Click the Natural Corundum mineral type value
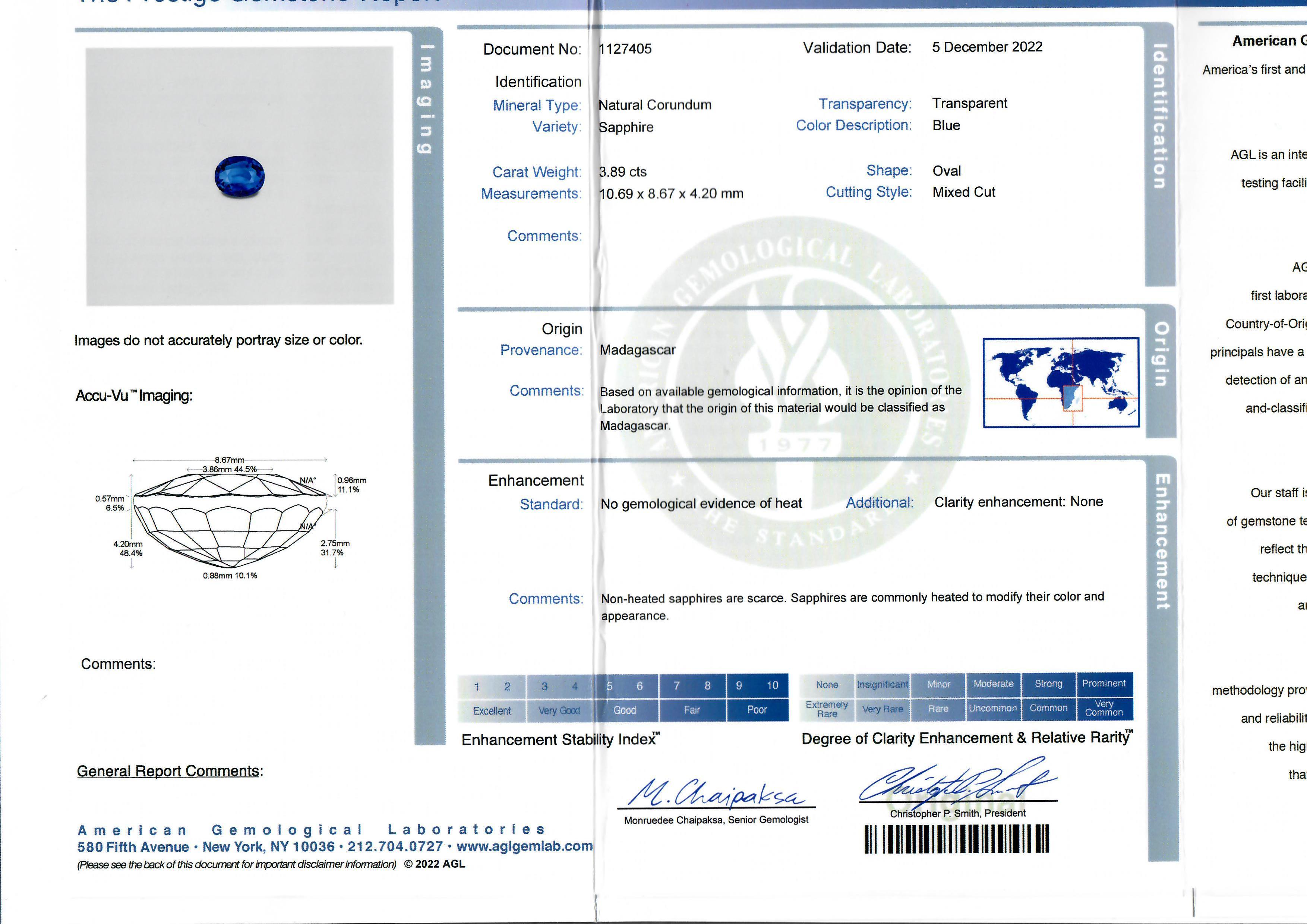This screenshot has width=1307, height=924. click(x=655, y=105)
